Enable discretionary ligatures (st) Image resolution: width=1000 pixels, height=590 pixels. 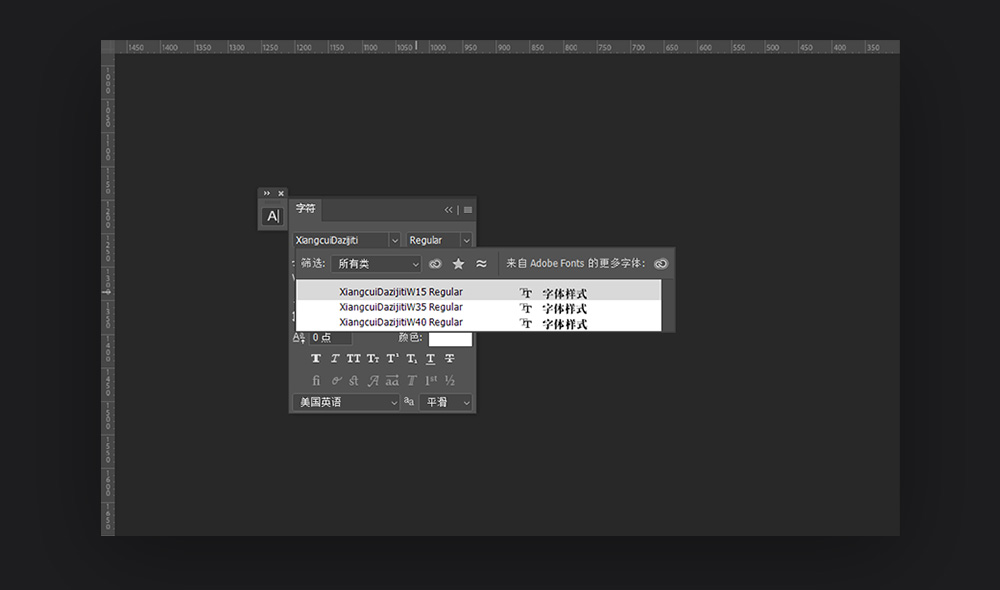[354, 381]
